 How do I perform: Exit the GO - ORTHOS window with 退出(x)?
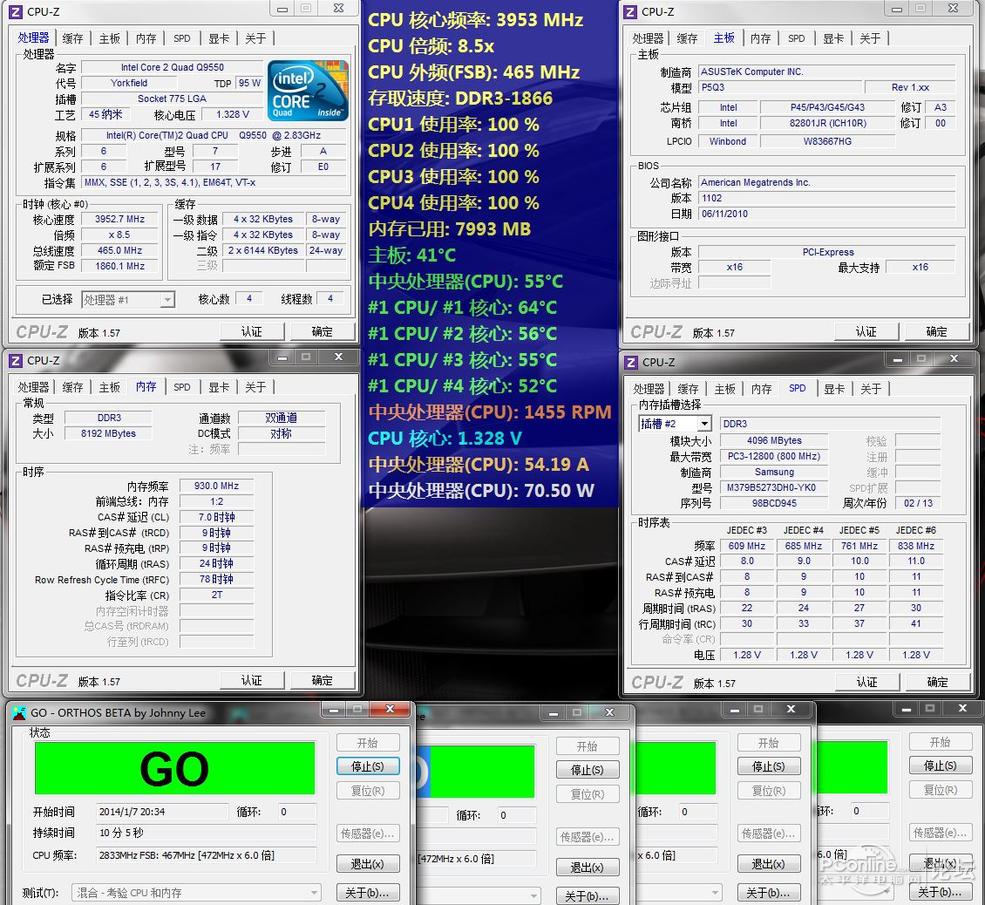[367, 864]
